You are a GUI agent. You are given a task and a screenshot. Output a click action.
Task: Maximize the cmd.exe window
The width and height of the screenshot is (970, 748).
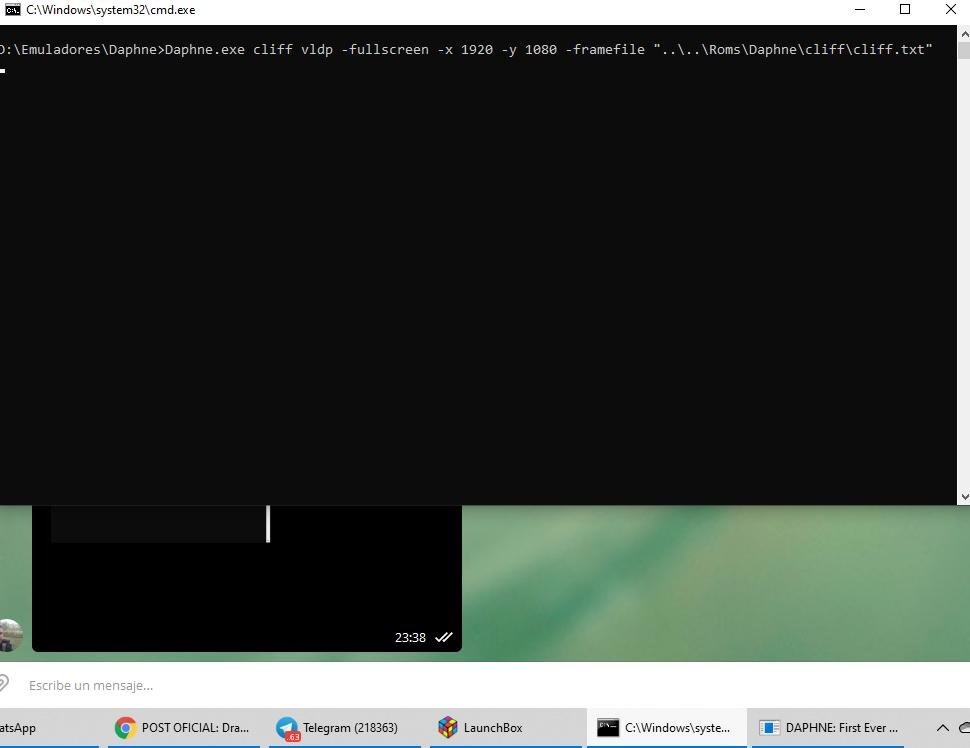tap(904, 10)
